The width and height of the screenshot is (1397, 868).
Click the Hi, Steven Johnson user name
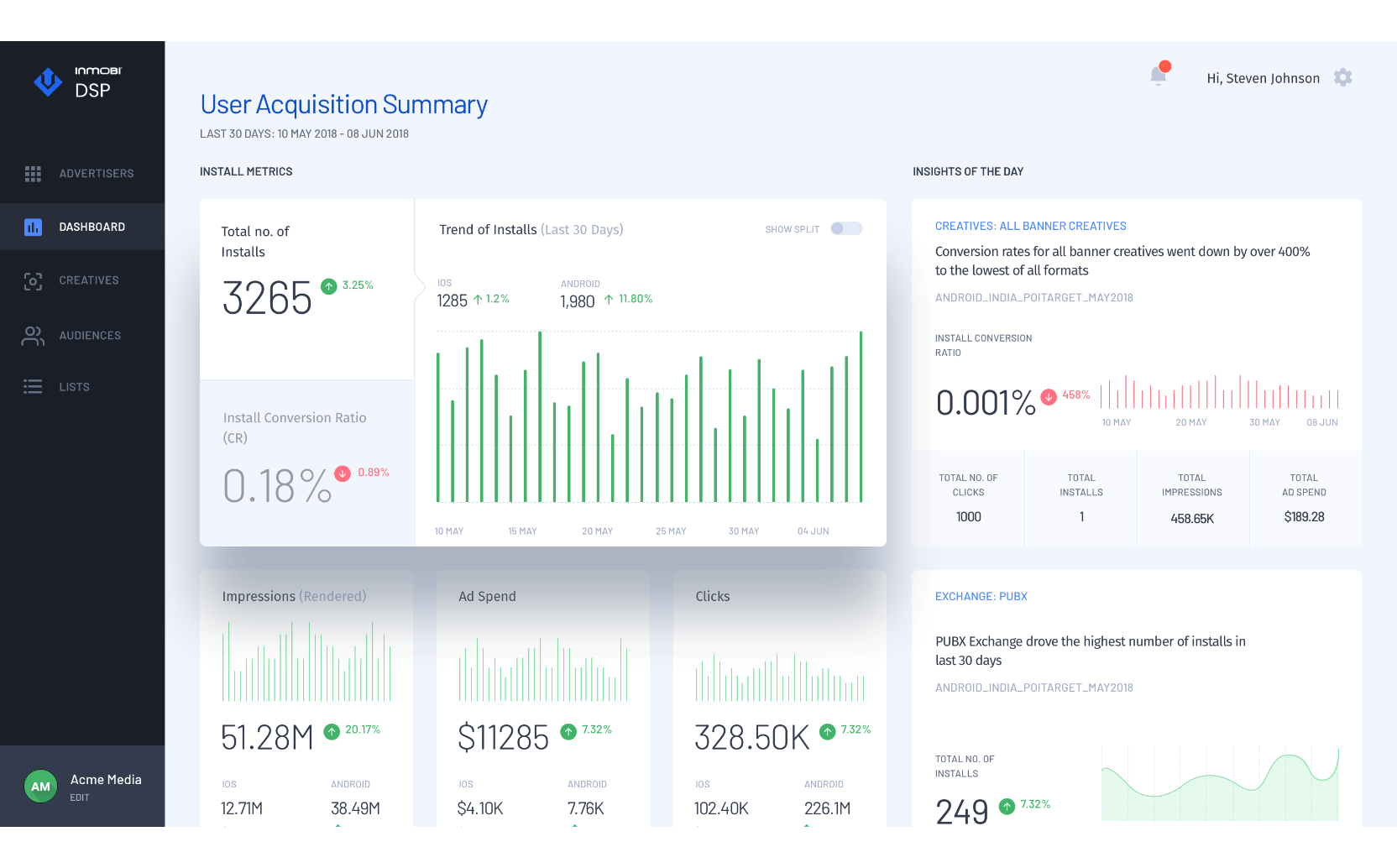tap(1263, 79)
